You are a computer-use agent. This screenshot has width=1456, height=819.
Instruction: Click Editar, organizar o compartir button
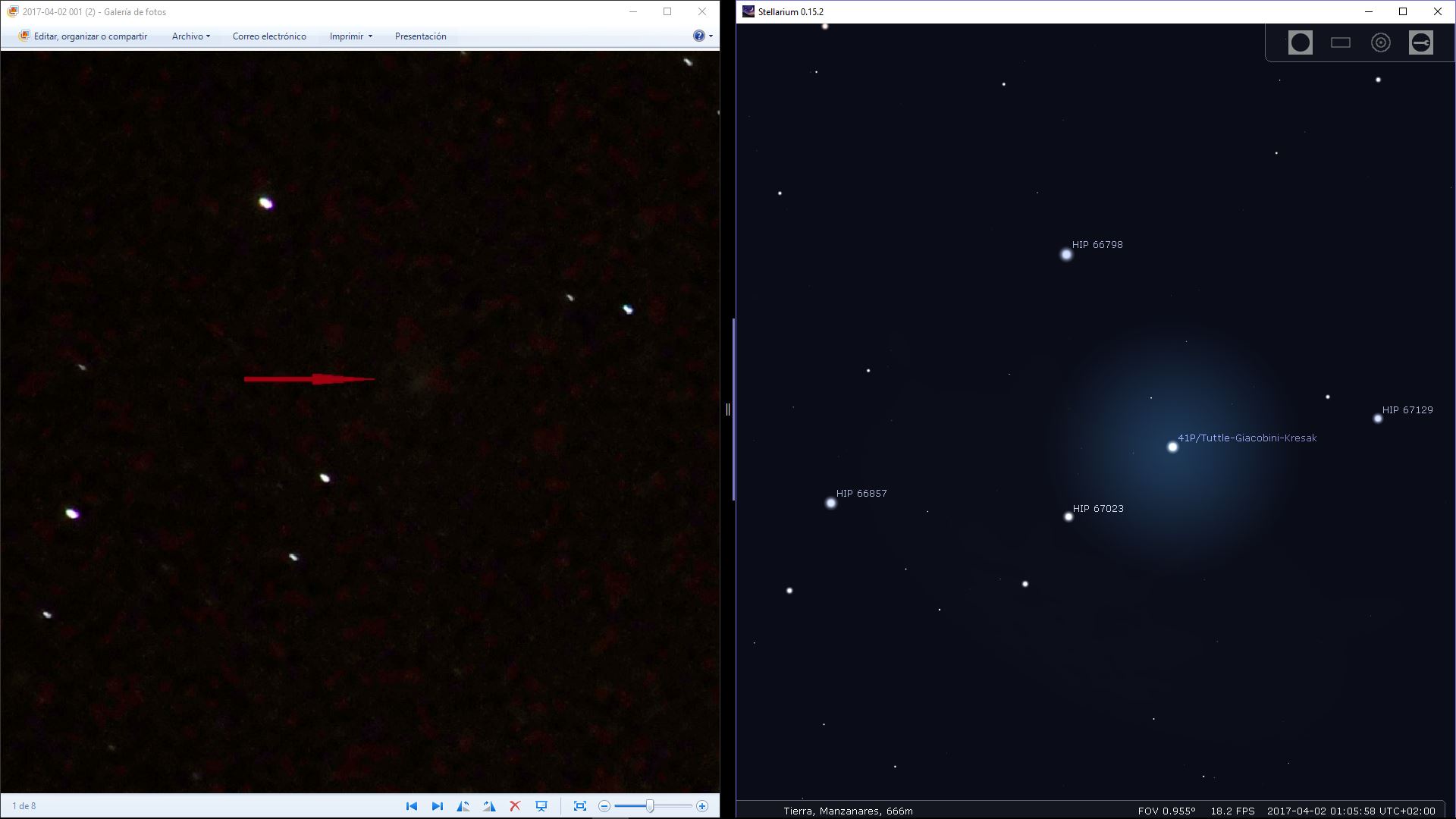(83, 36)
